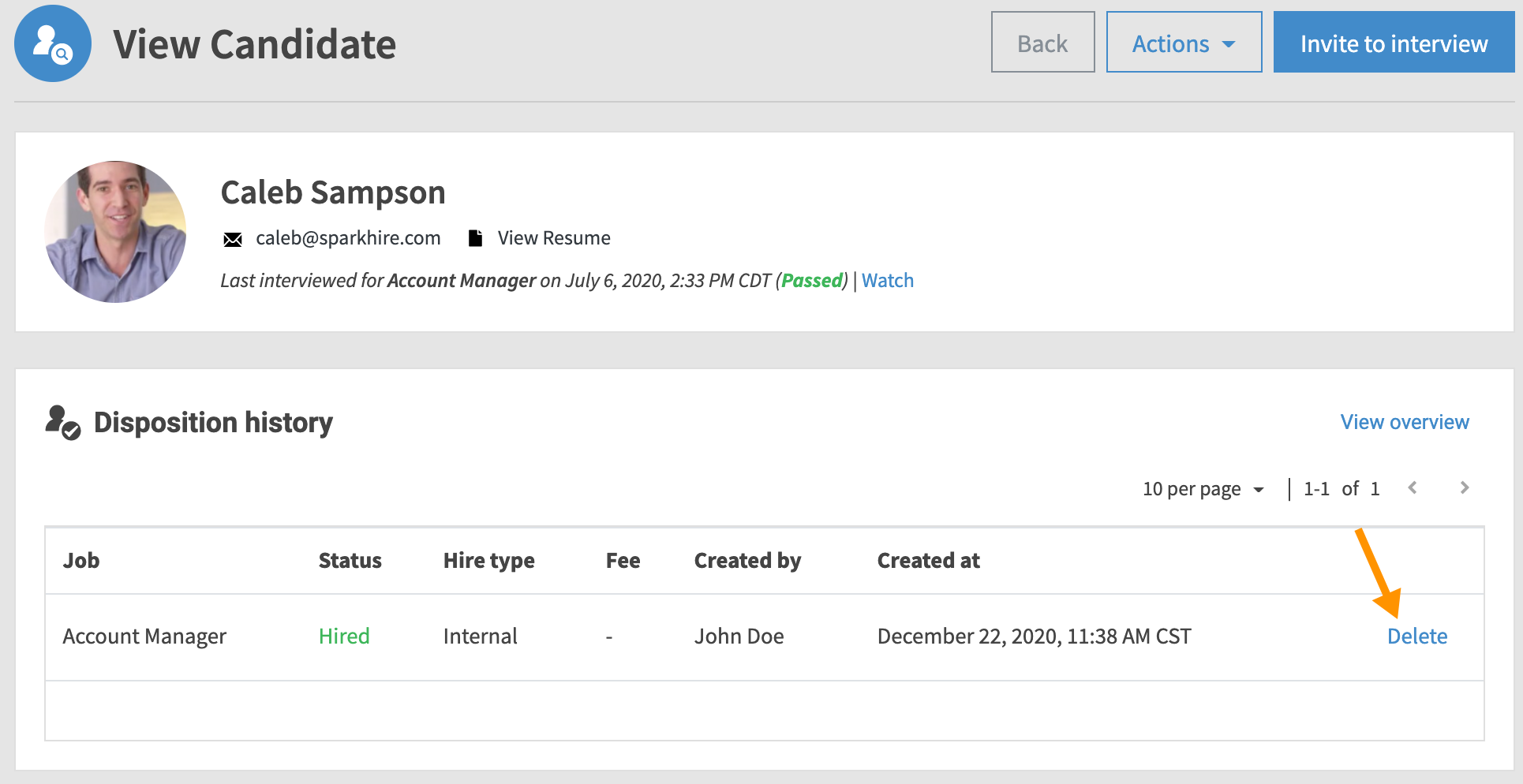This screenshot has height=784, width=1523.
Task: Click the Hired status cell
Action: click(344, 637)
